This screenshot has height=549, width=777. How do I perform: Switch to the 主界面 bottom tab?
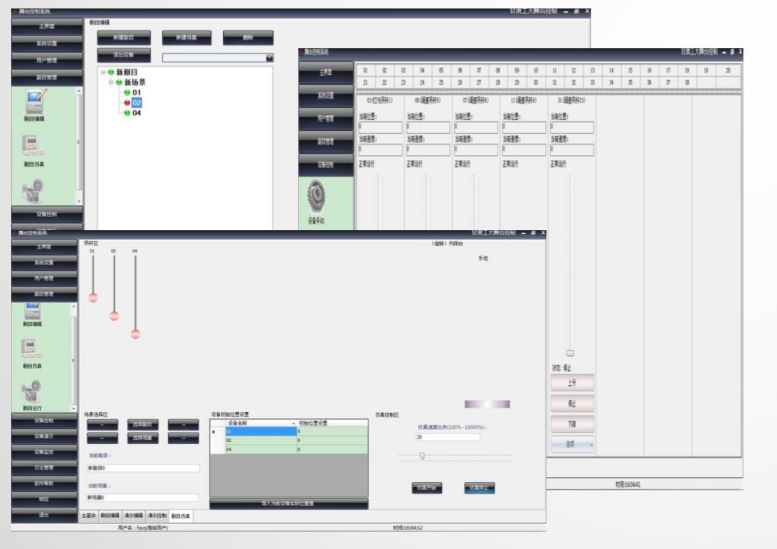(x=88, y=516)
